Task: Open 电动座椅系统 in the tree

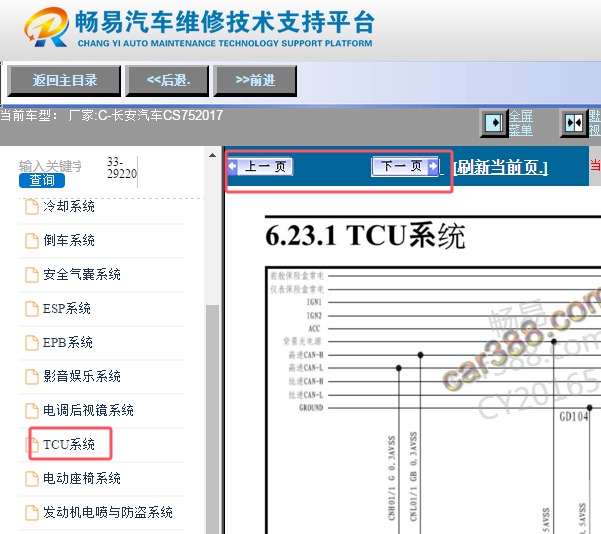Action: tap(82, 478)
